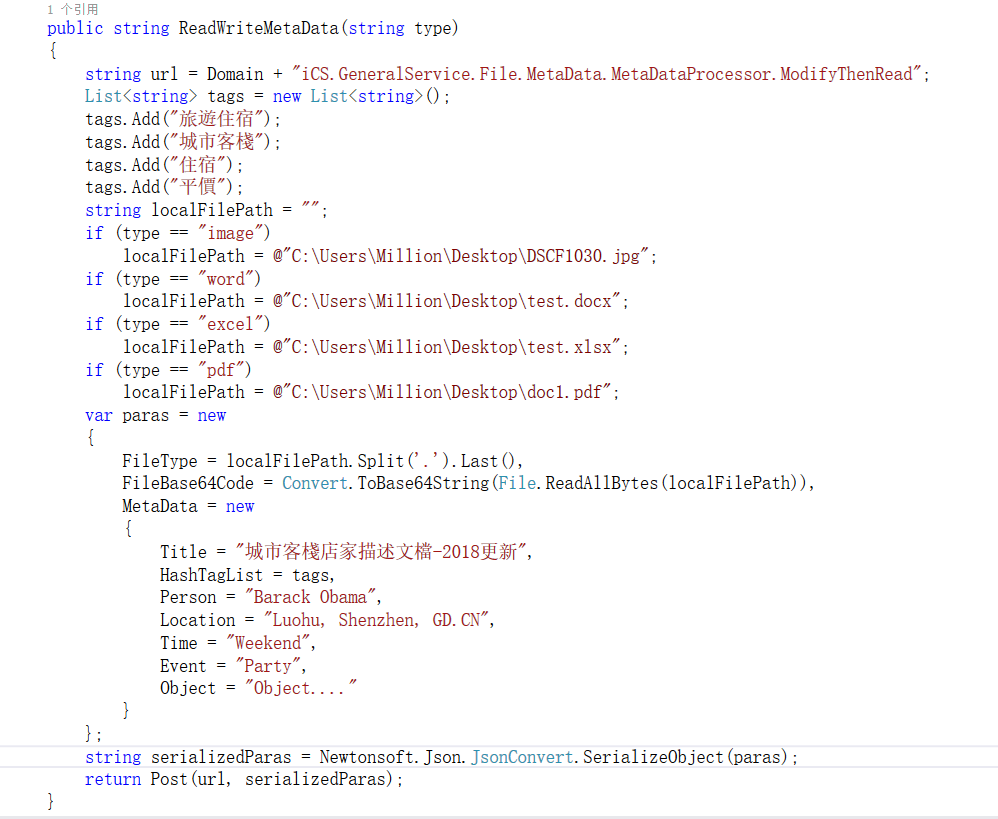This screenshot has width=998, height=819.
Task: Click the File class in ReadAllBytes call
Action: (x=517, y=483)
